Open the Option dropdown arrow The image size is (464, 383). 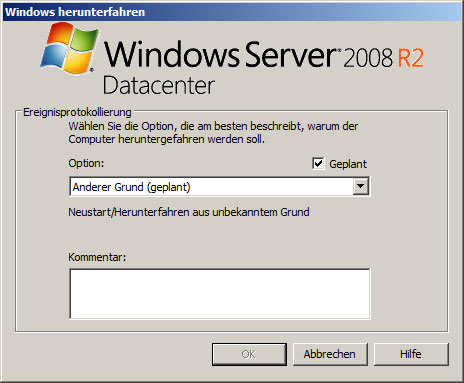point(361,187)
